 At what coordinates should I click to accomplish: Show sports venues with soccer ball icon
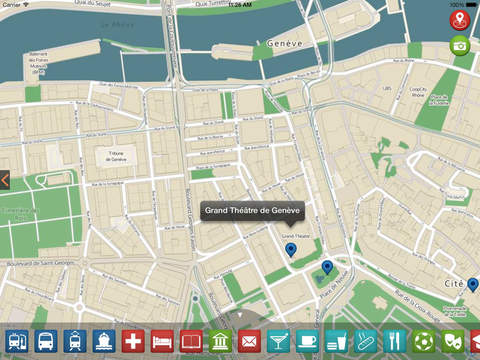[424, 341]
